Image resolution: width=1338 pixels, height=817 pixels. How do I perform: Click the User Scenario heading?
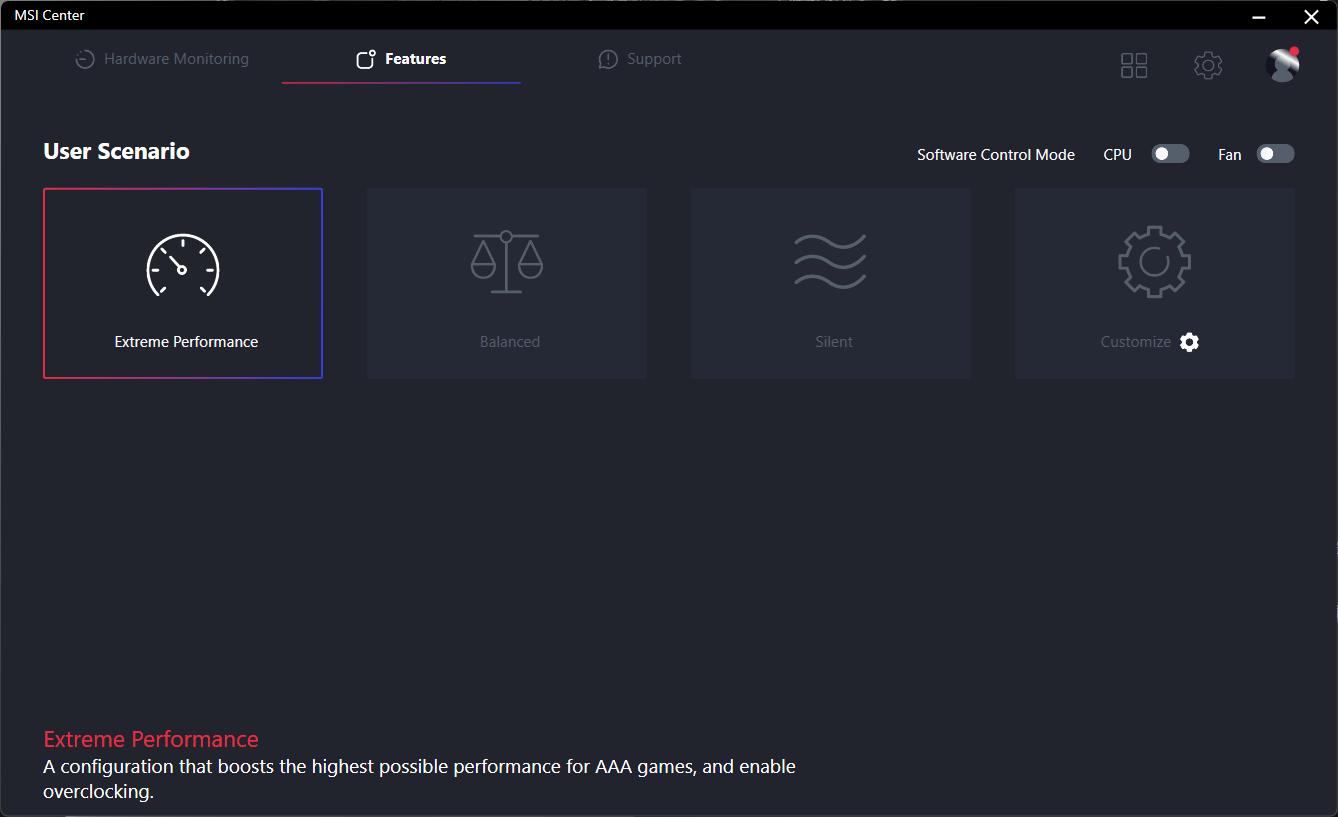click(117, 151)
